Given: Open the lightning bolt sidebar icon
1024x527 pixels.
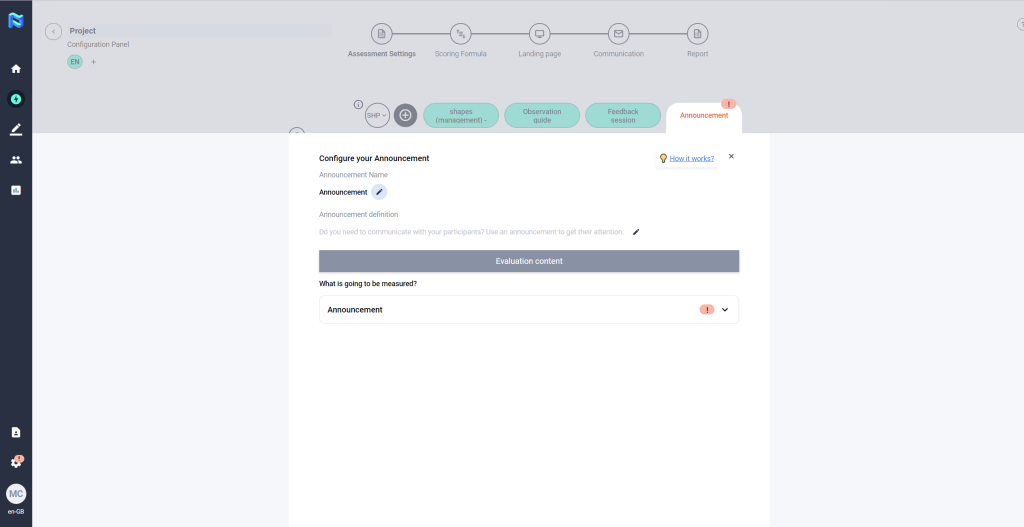Looking at the screenshot, I should pyautogui.click(x=16, y=99).
